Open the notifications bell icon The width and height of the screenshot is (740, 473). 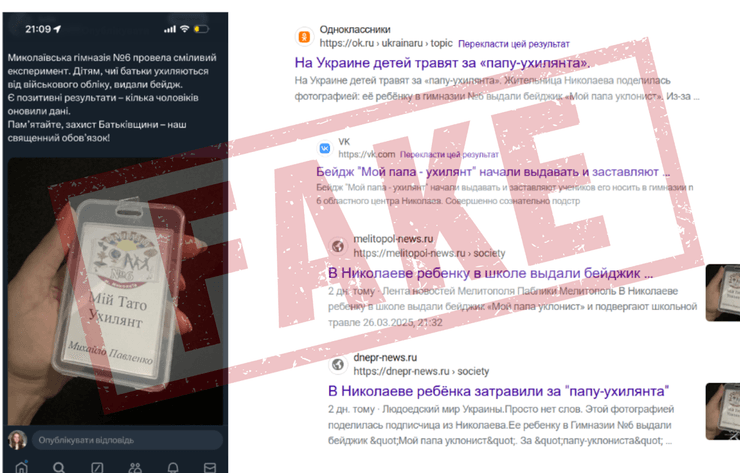coord(173,467)
